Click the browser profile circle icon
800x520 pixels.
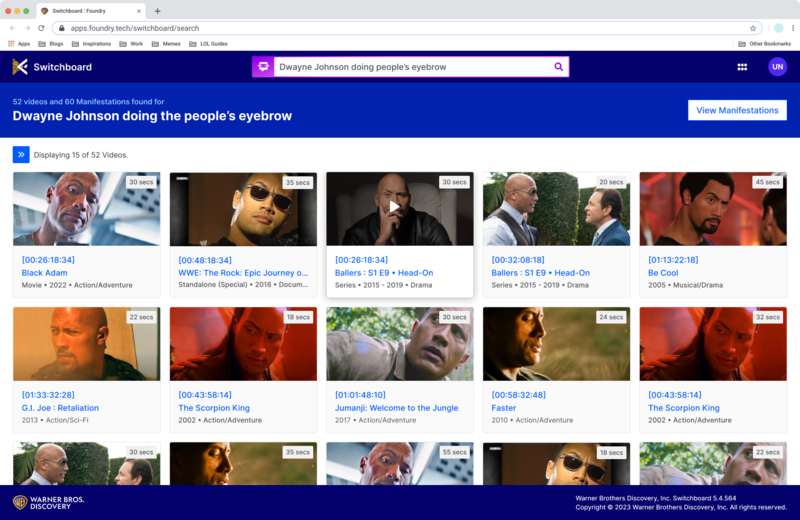pyautogui.click(x=779, y=28)
